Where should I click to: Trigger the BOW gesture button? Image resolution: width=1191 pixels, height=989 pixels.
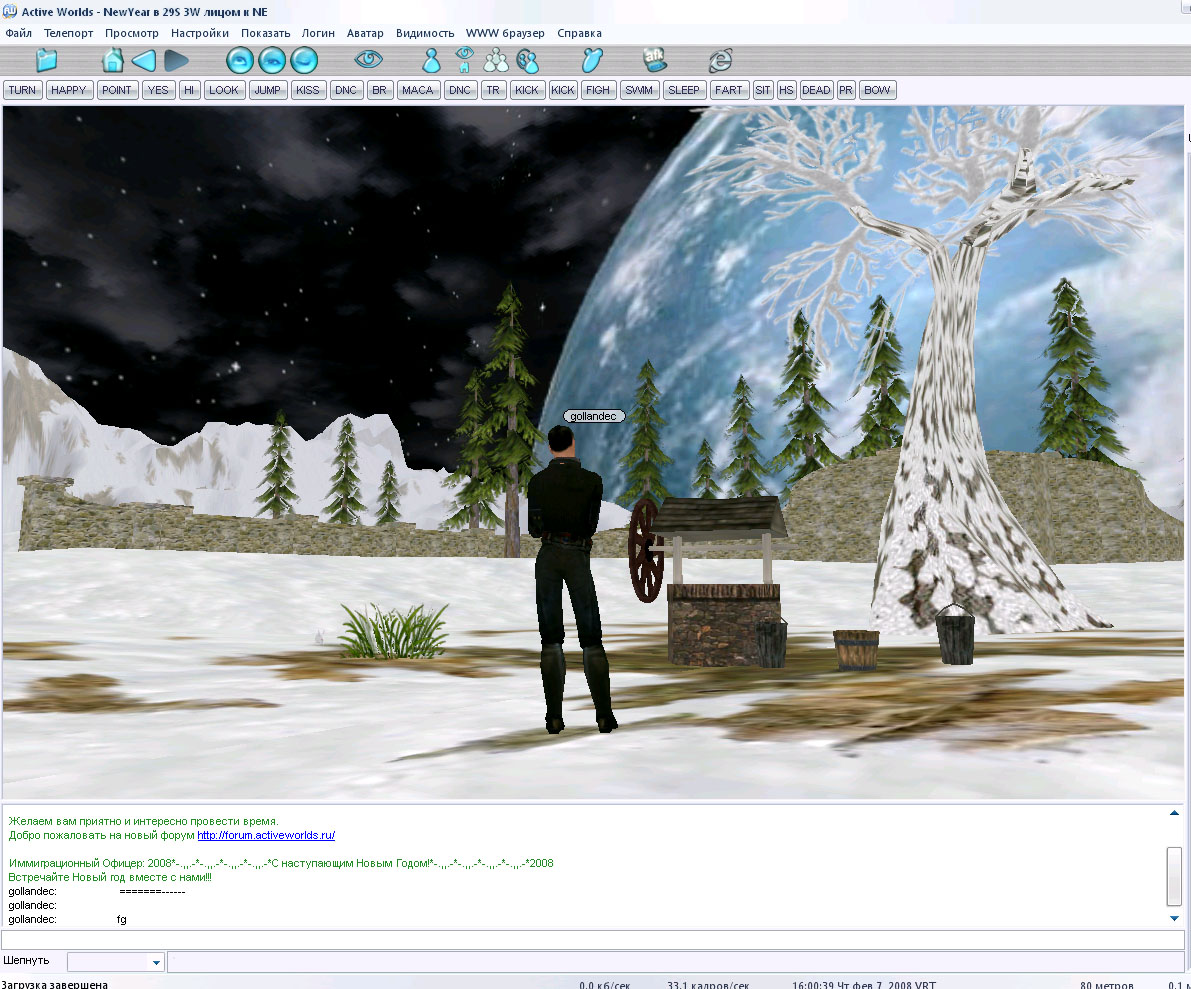click(x=877, y=90)
